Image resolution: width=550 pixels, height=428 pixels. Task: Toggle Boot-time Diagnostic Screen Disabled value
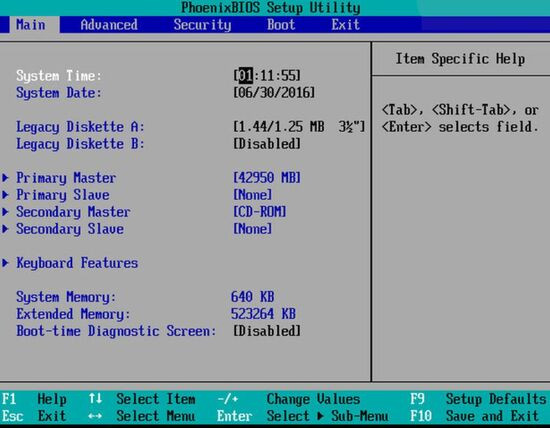click(267, 331)
